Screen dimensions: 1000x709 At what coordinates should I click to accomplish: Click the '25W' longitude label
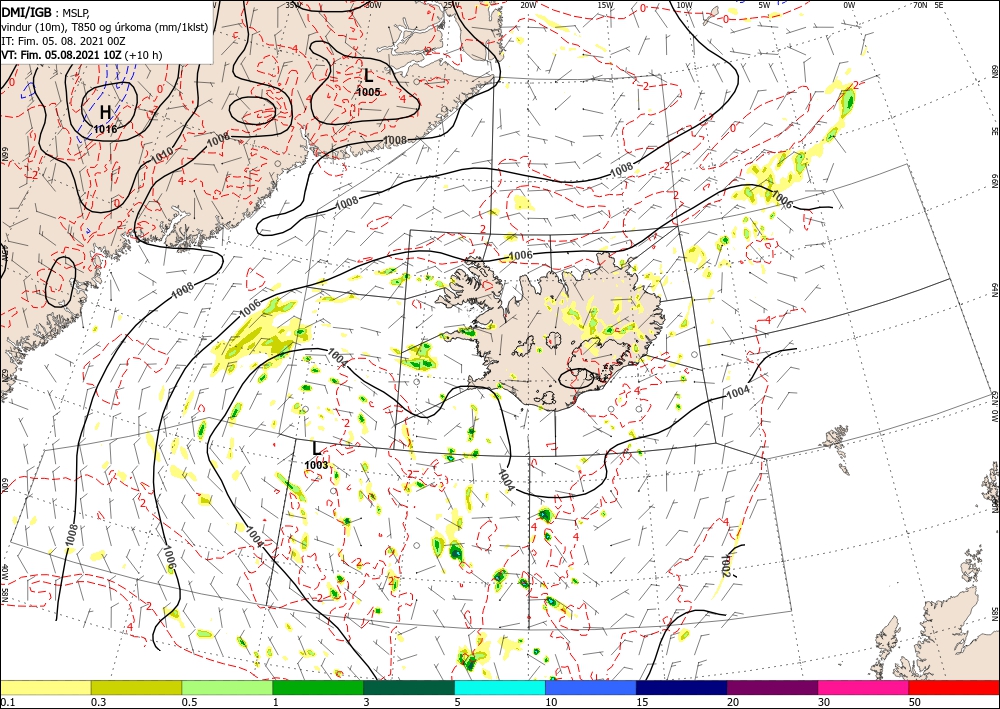click(451, 5)
